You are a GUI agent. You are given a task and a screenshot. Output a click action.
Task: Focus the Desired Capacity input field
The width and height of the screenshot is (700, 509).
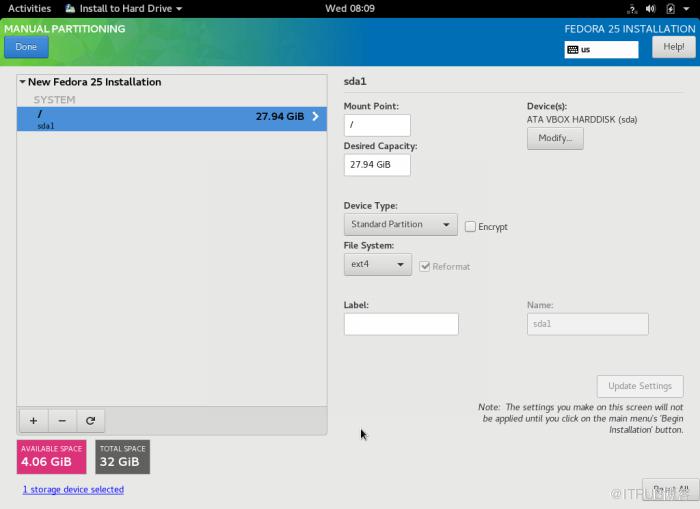pos(377,165)
